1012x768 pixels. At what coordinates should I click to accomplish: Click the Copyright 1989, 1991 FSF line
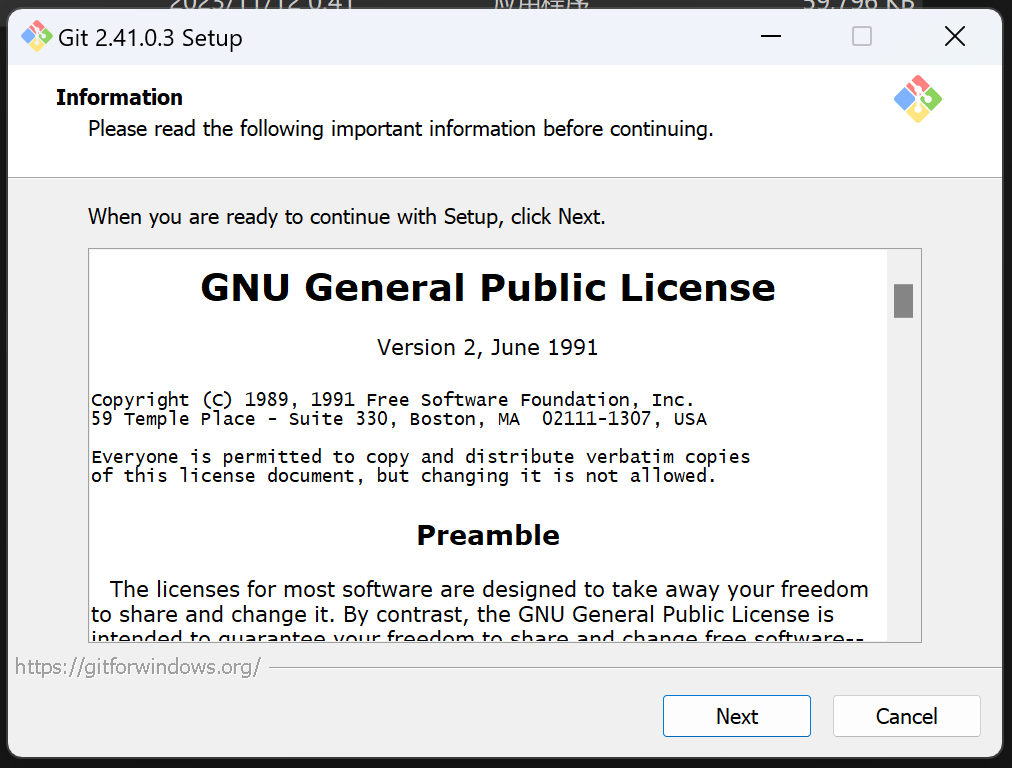(x=392, y=399)
